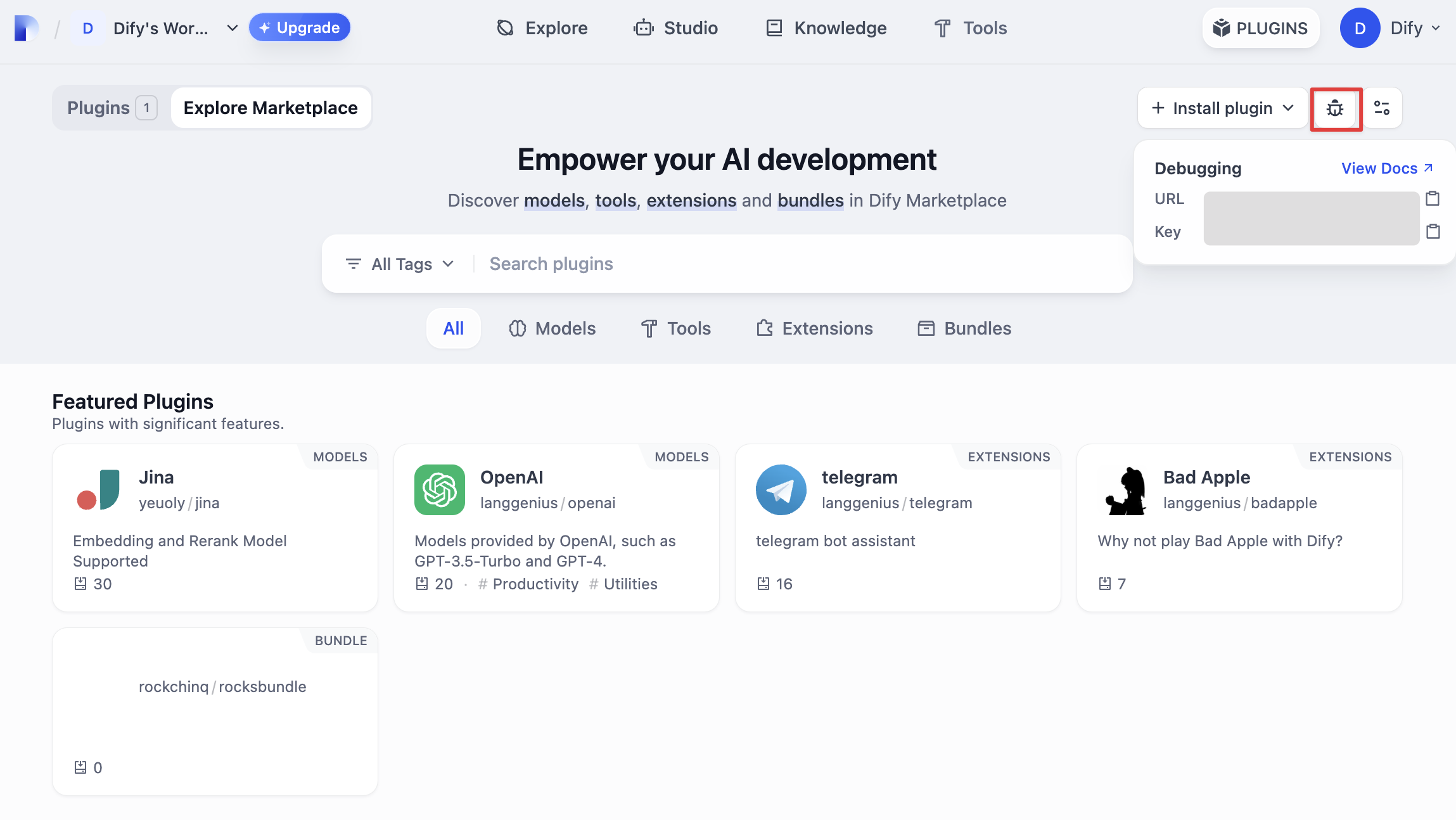Click the telegram plugin logo
Screen dimensions: 1456x820
781,489
